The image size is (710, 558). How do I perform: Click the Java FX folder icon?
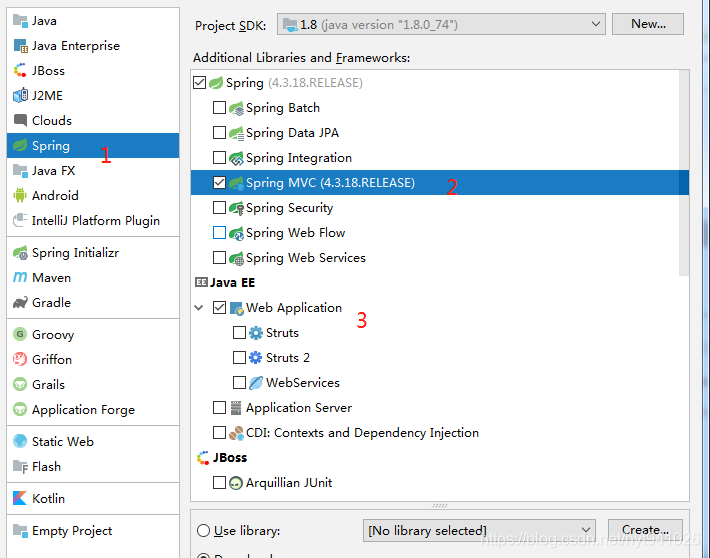(x=20, y=171)
